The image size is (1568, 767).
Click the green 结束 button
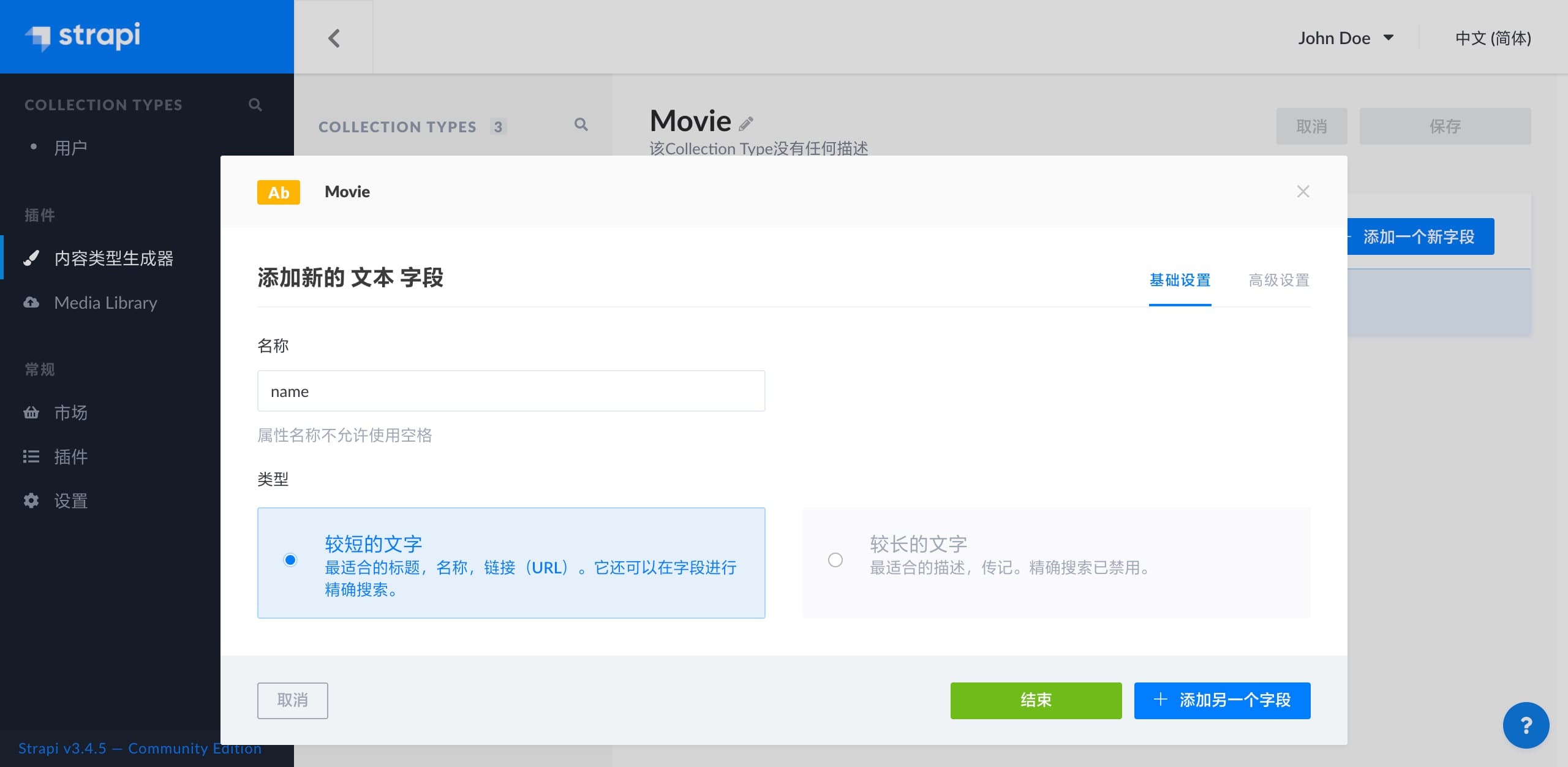click(x=1036, y=700)
